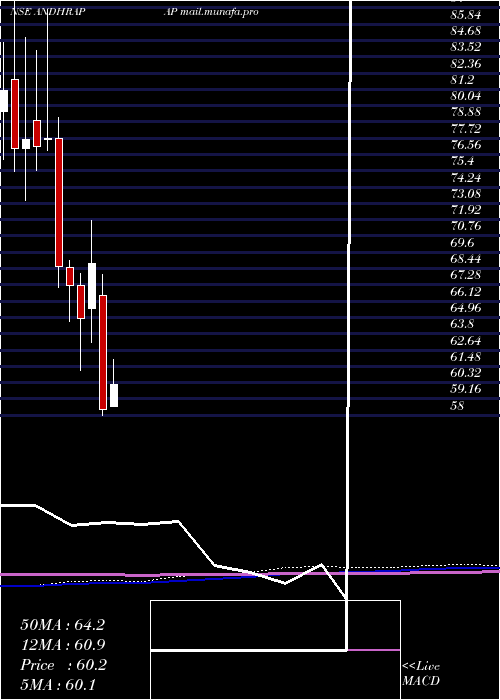
Task: Select the 66.12 price axis label
Action: pyautogui.click(x=466, y=292)
